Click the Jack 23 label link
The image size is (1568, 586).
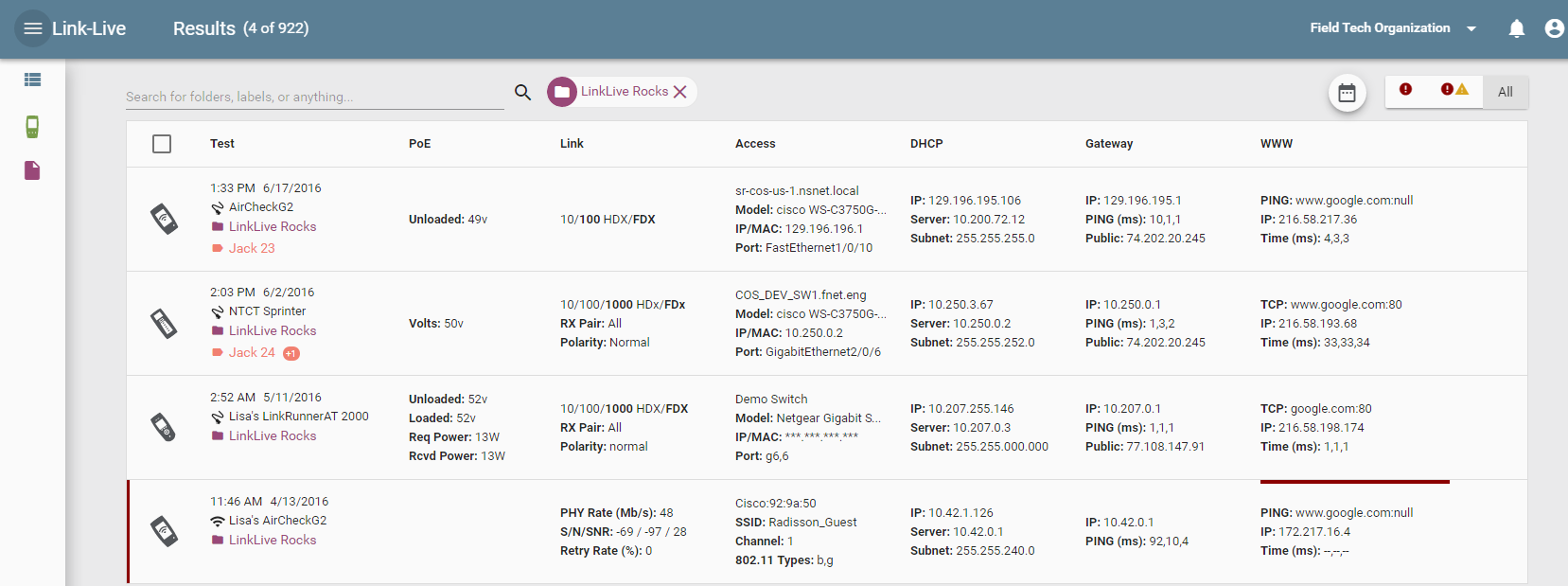tap(252, 248)
